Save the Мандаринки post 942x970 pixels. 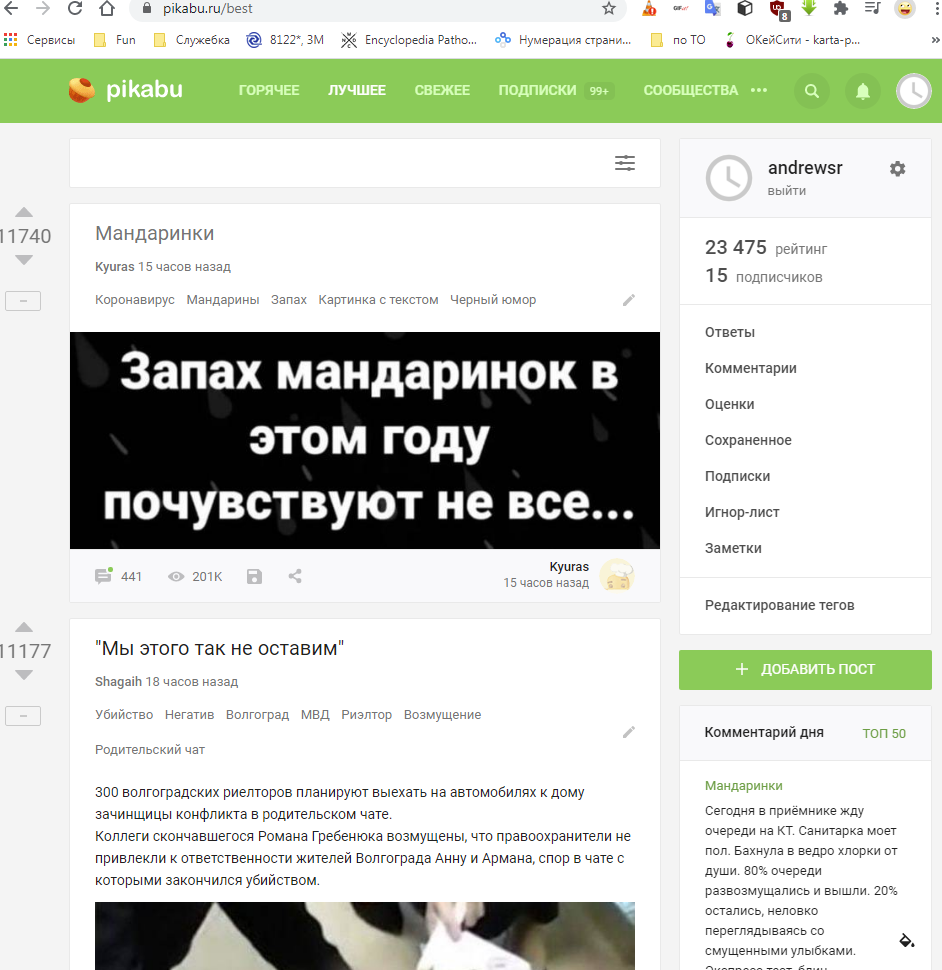pos(254,576)
